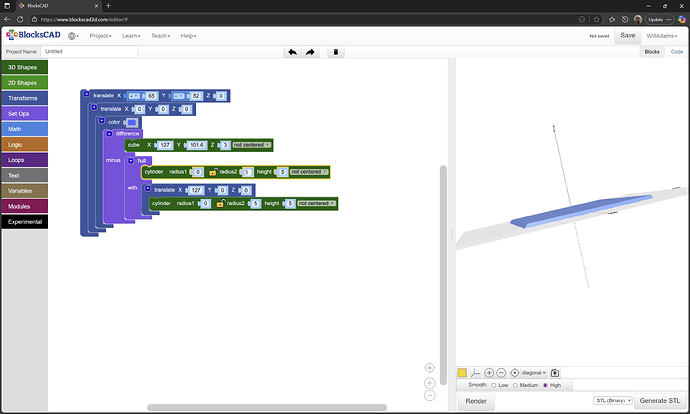This screenshot has height=414, width=690.
Task: Bookmark the page with star icon
Action: (596, 19)
